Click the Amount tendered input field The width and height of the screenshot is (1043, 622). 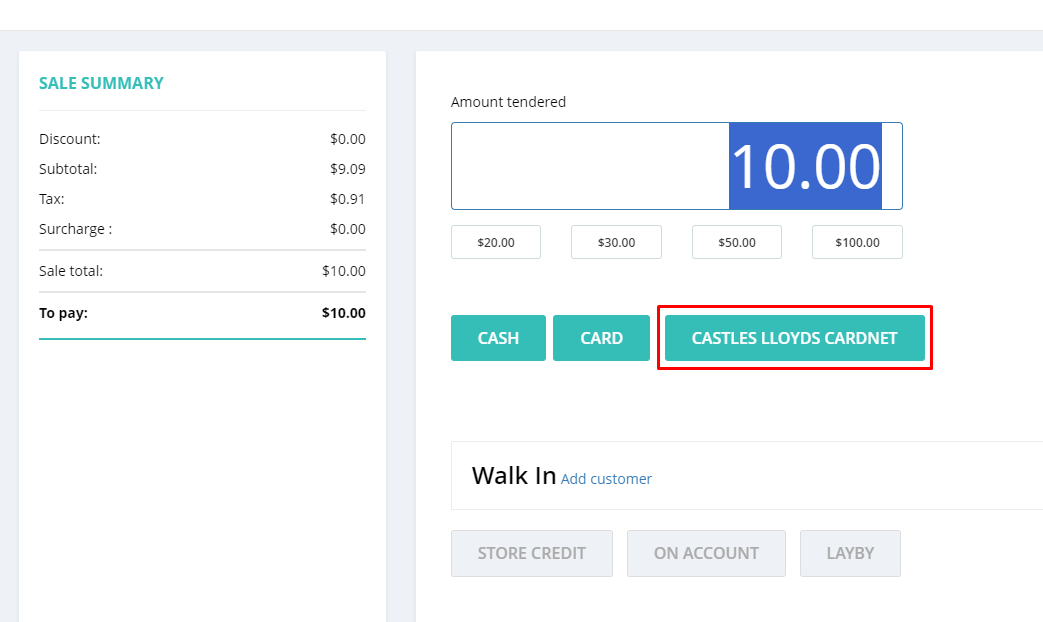[676, 166]
